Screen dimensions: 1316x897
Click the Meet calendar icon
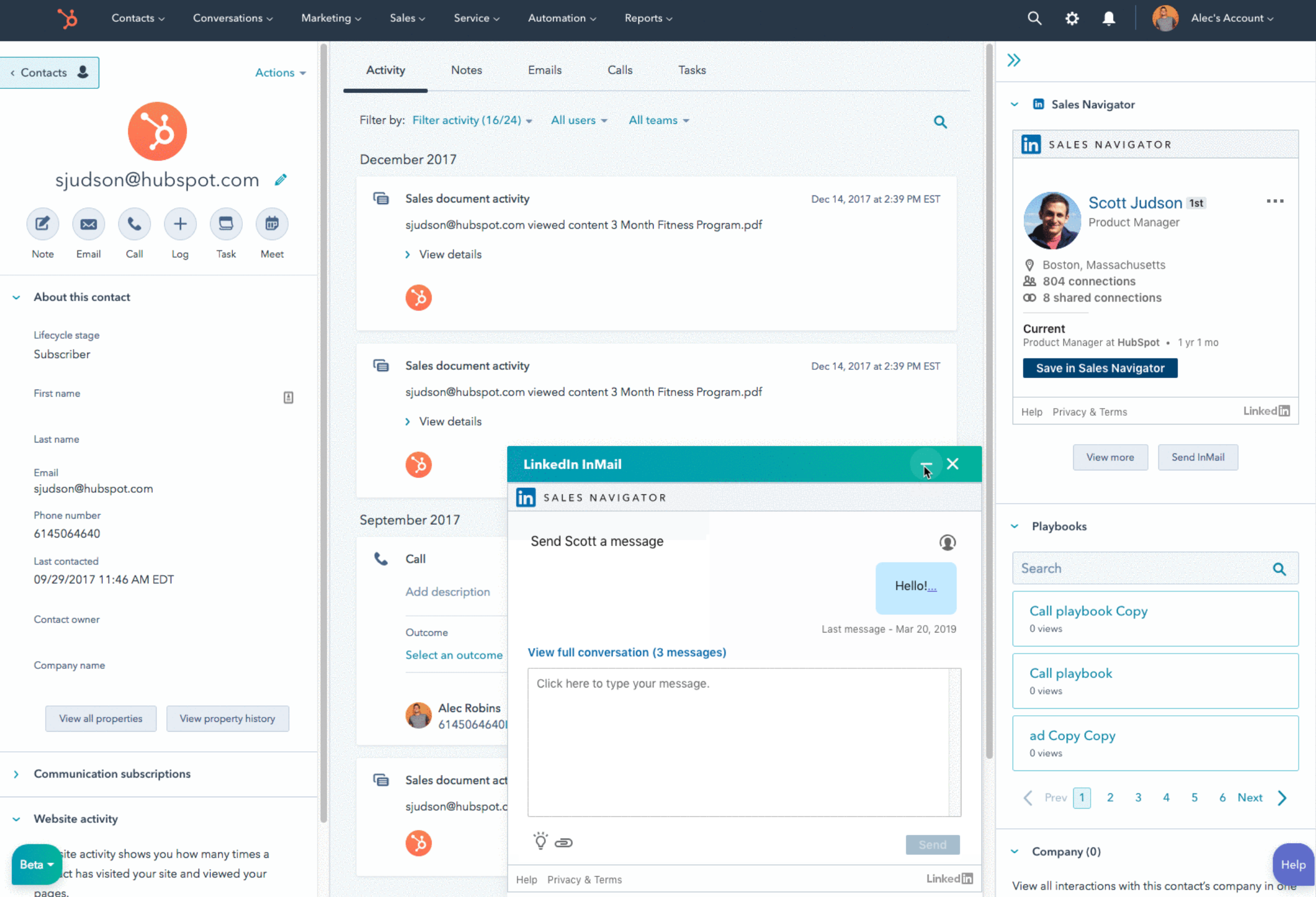pyautogui.click(x=272, y=224)
